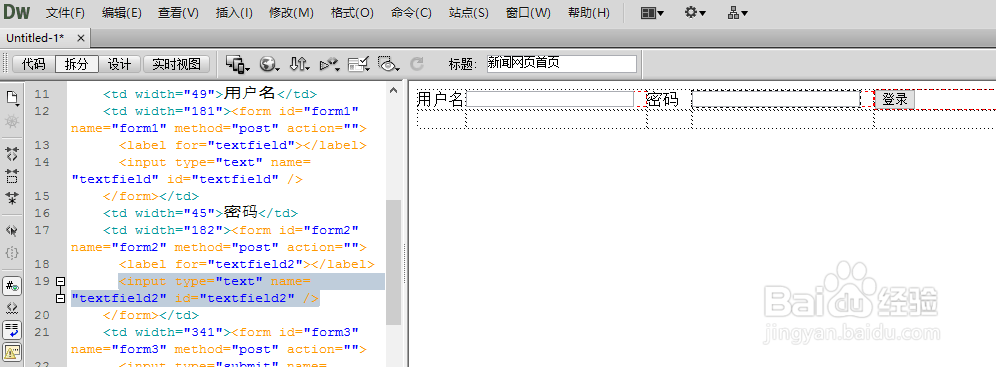
Task: Open the 格式(O) menu
Action: (x=352, y=13)
